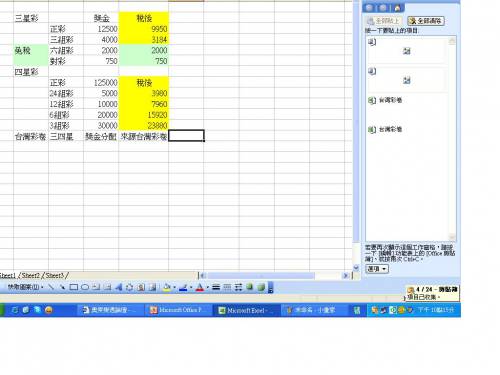Select the Oval drawing tool

pyautogui.click(x=85, y=287)
